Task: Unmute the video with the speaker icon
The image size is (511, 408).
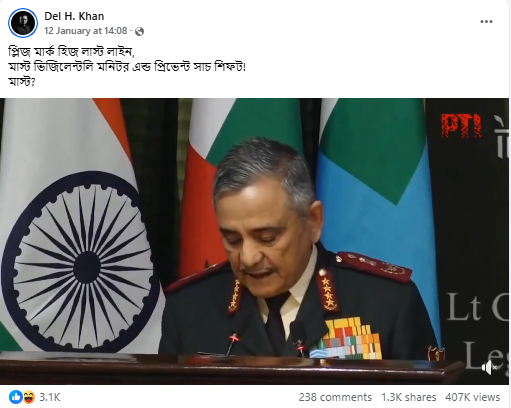Action: [x=490, y=368]
